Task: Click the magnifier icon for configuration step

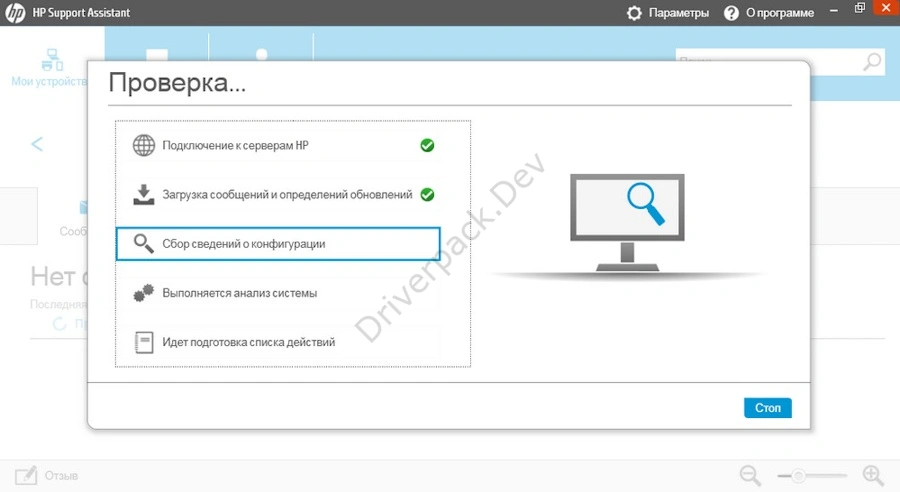Action: pyautogui.click(x=143, y=243)
